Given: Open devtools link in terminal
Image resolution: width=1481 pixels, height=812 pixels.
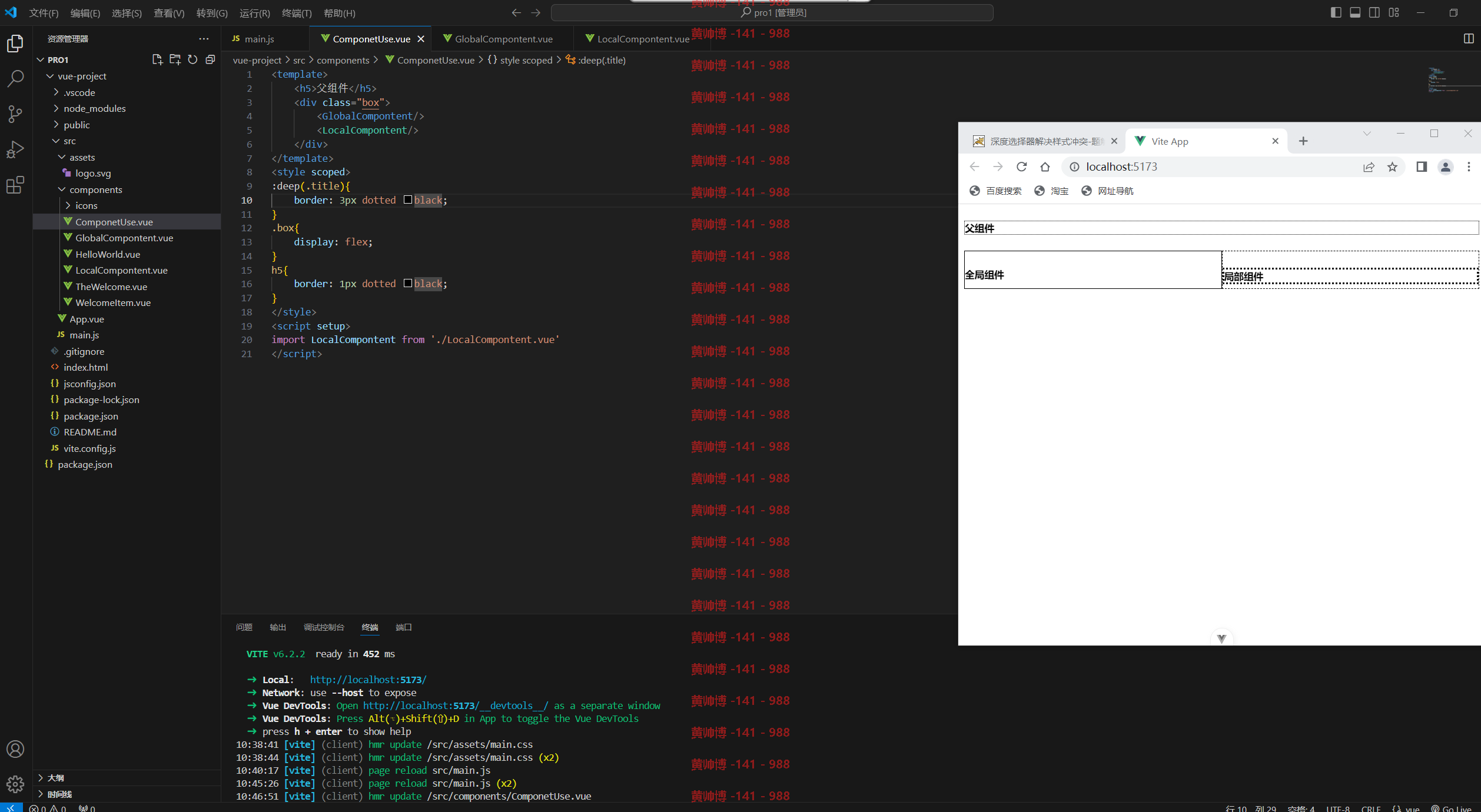Looking at the screenshot, I should click(x=455, y=705).
